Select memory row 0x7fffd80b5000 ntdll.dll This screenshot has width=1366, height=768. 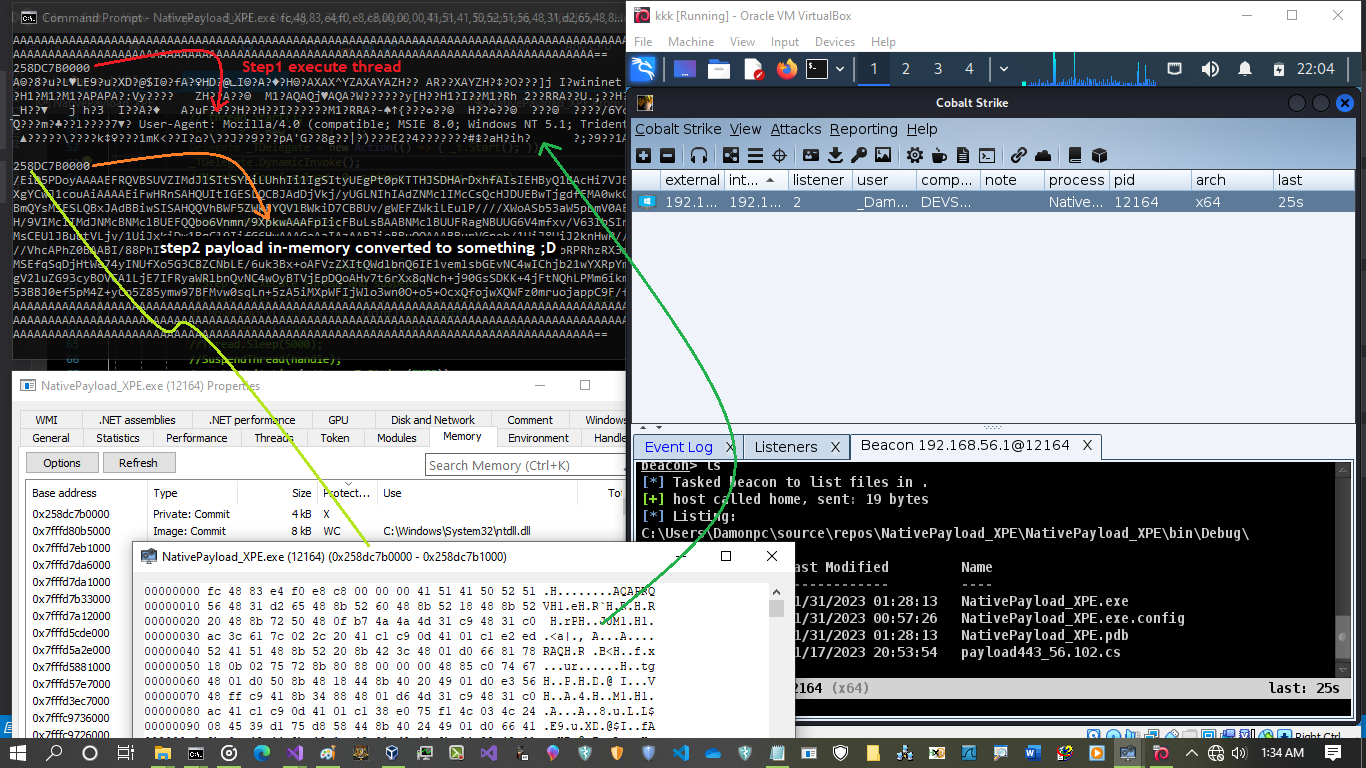325,531
